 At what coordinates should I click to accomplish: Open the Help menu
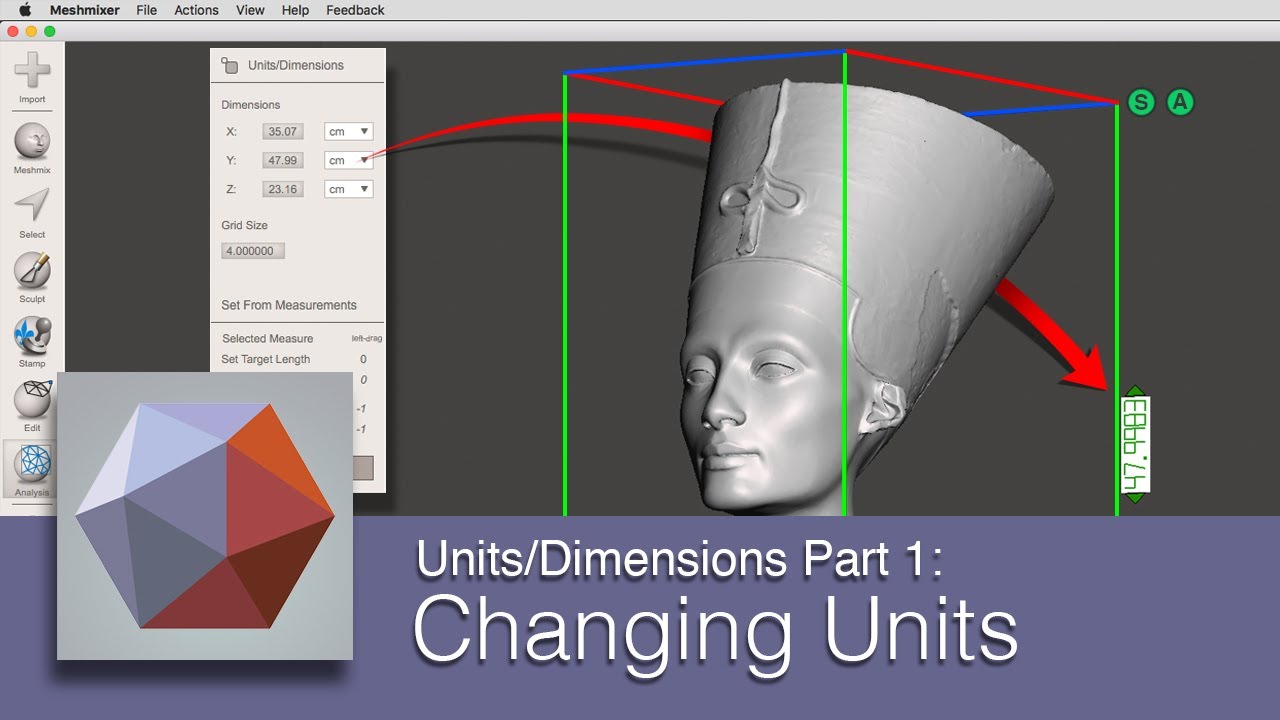(x=295, y=10)
